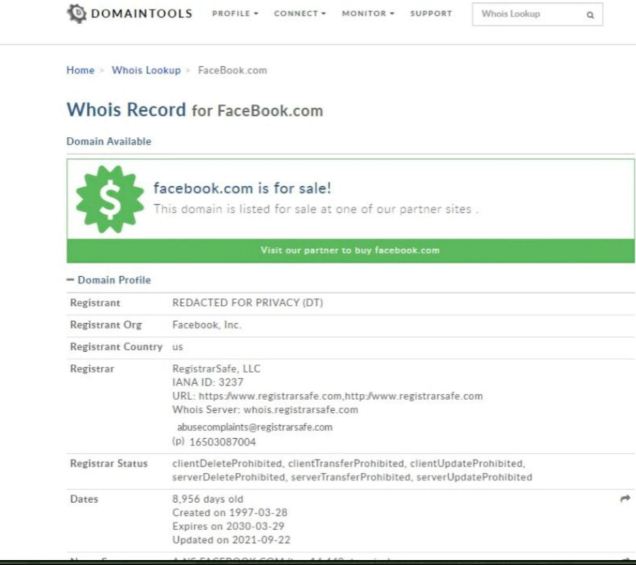
Task: Open the Profile dropdown menu
Action: tap(235, 13)
